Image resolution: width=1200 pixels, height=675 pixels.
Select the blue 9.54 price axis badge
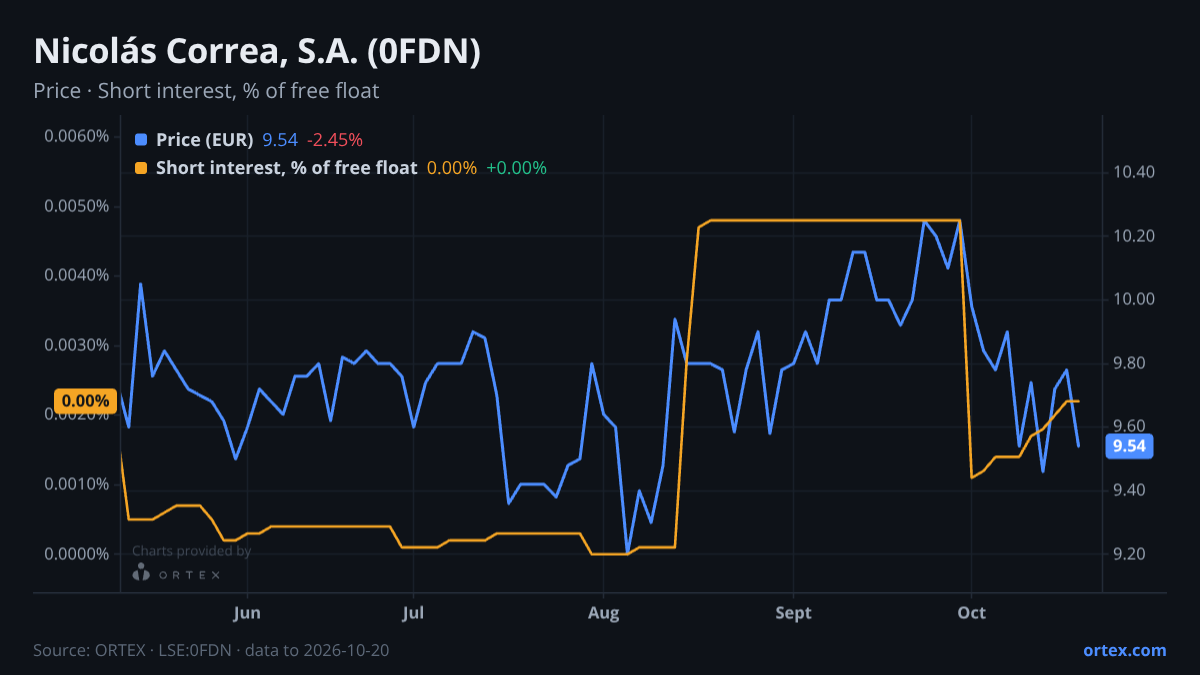(x=1129, y=446)
